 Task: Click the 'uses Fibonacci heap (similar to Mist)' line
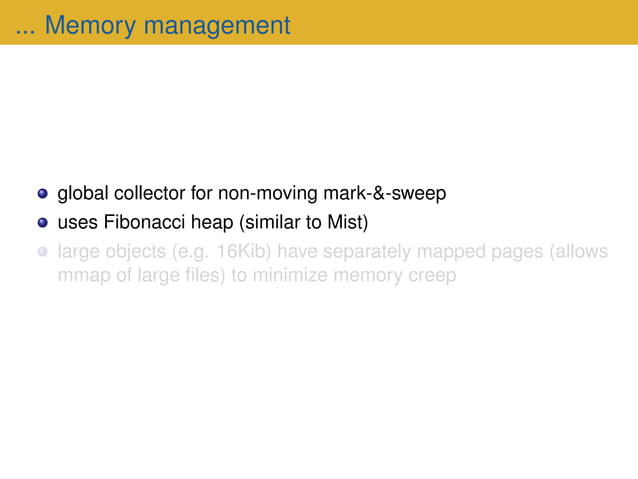click(x=213, y=223)
